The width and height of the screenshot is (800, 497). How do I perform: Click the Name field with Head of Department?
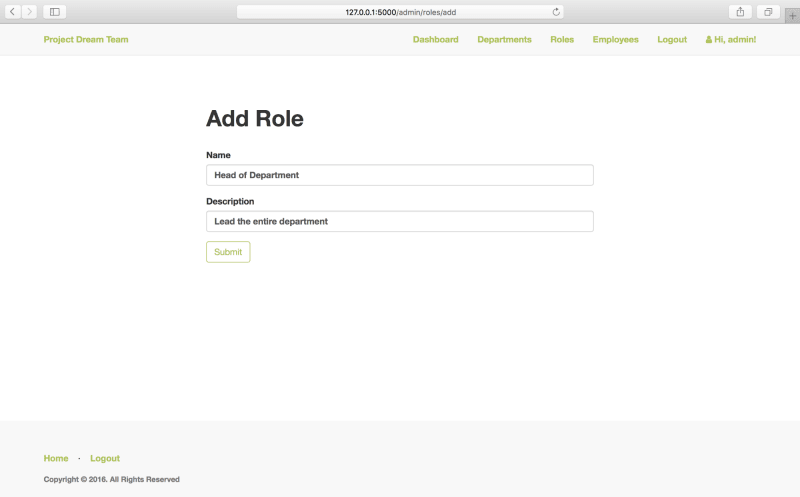(399, 175)
